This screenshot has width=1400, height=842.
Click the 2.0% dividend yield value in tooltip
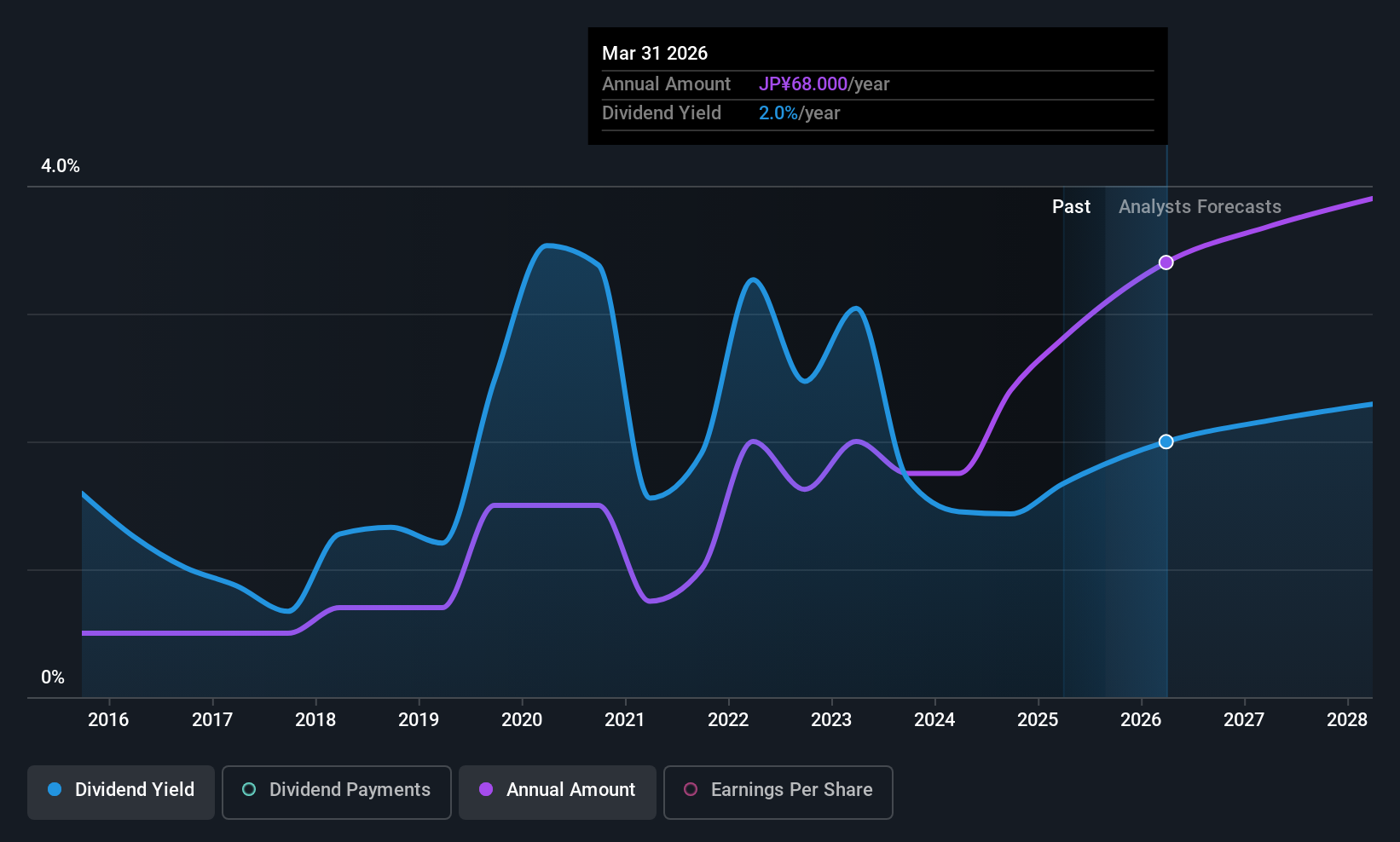[778, 113]
